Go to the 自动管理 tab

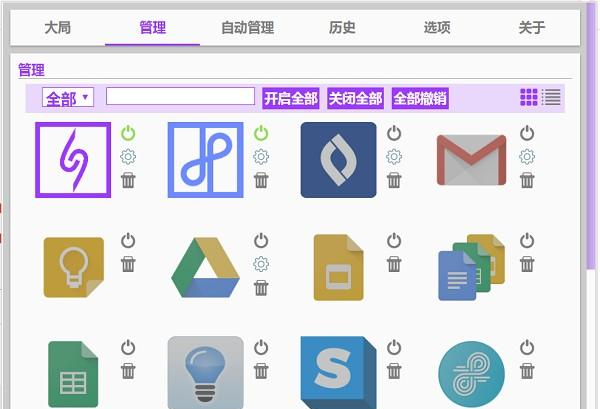[247, 28]
